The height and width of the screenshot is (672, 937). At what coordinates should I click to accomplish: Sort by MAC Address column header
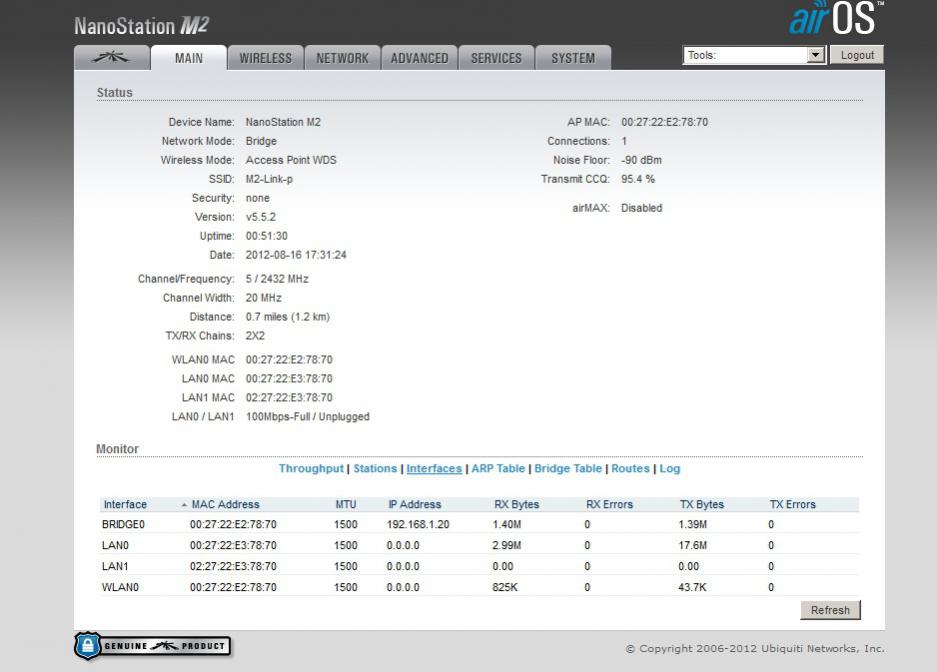pos(225,504)
